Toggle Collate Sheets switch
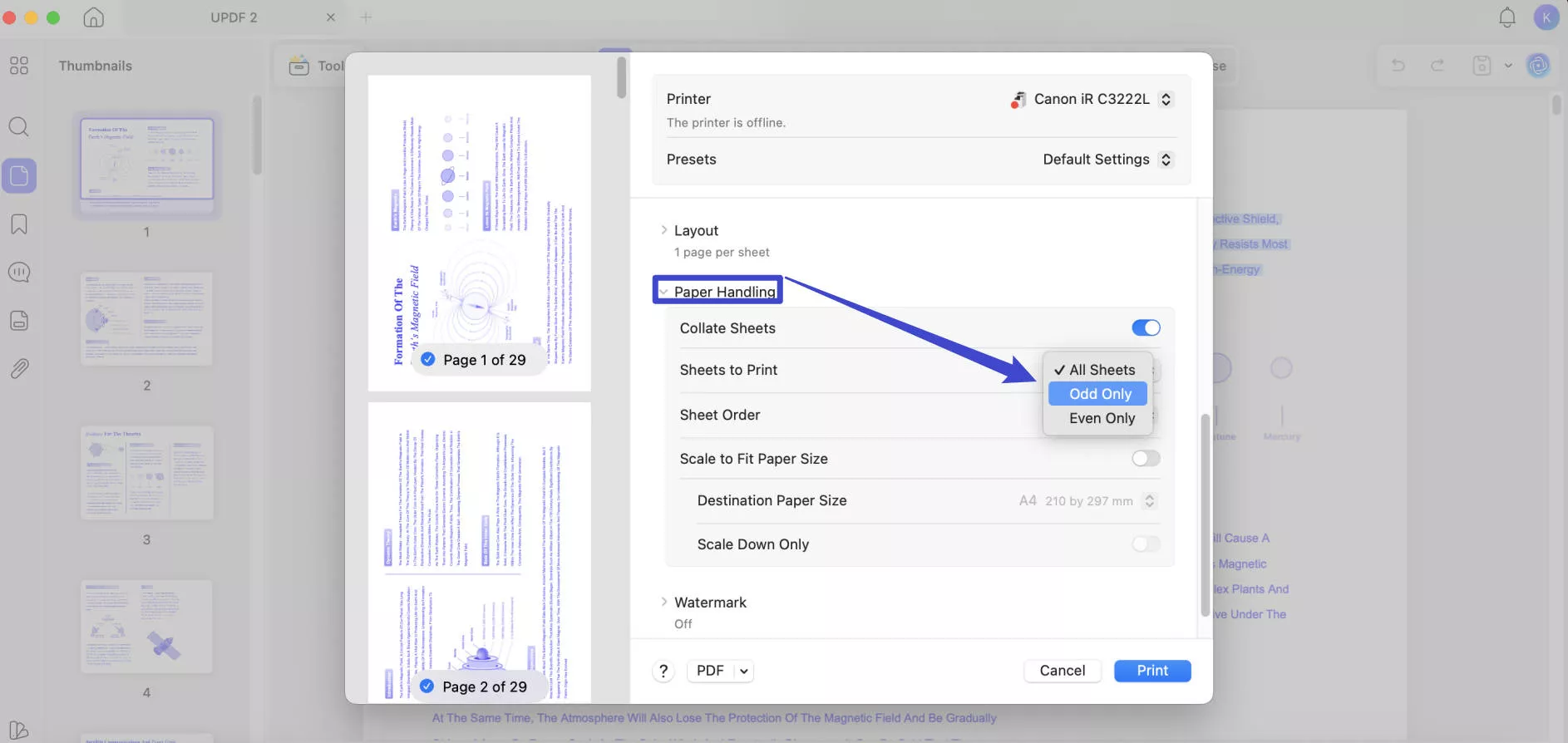Screen dimensions: 1568x743 coord(1146,328)
